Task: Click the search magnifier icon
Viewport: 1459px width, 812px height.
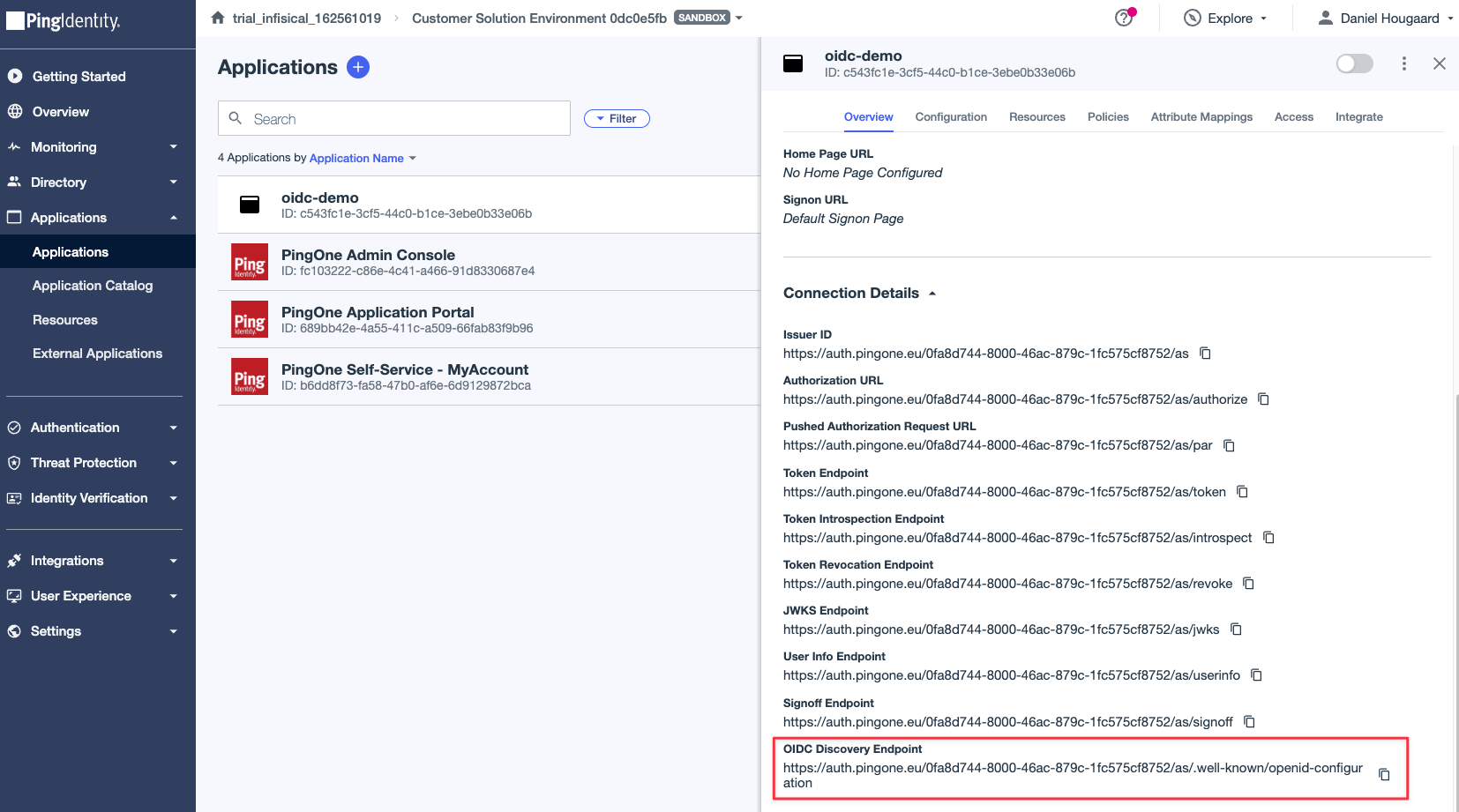Action: (x=236, y=118)
